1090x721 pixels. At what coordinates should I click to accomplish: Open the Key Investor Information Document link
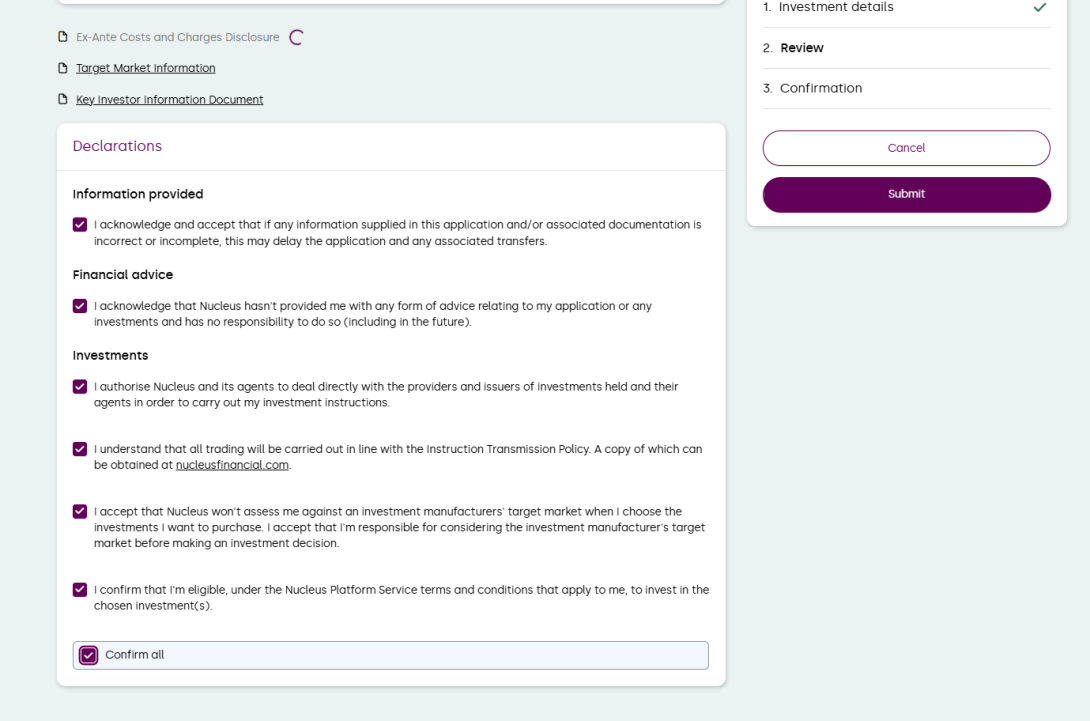[x=170, y=100]
